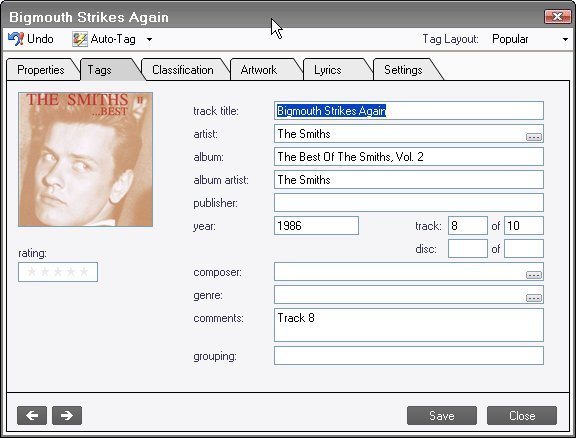Click the total discs field
The image size is (576, 438).
[x=524, y=249]
